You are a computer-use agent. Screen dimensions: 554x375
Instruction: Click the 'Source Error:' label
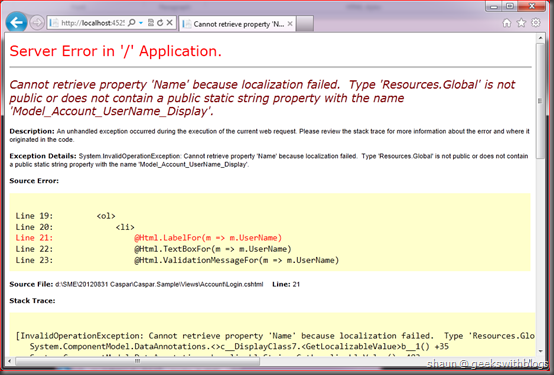tap(34, 181)
